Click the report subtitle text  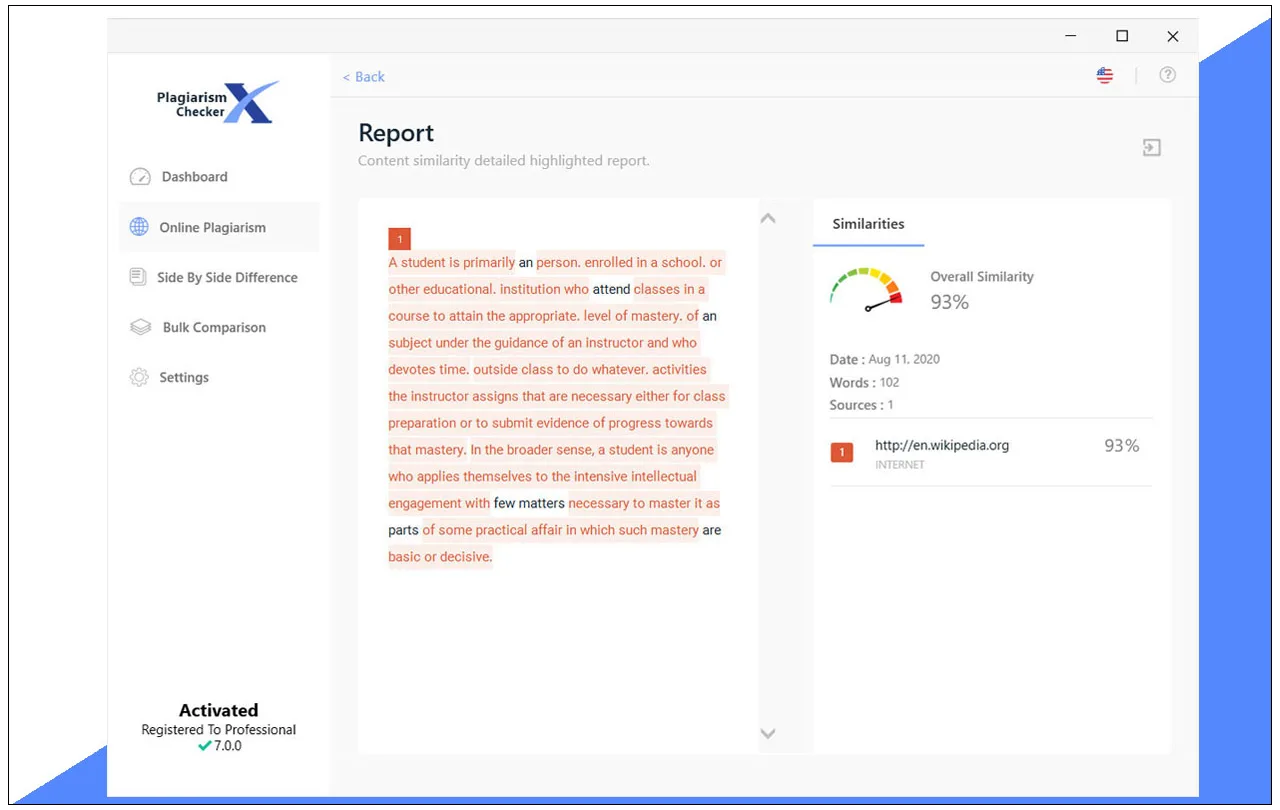point(504,161)
